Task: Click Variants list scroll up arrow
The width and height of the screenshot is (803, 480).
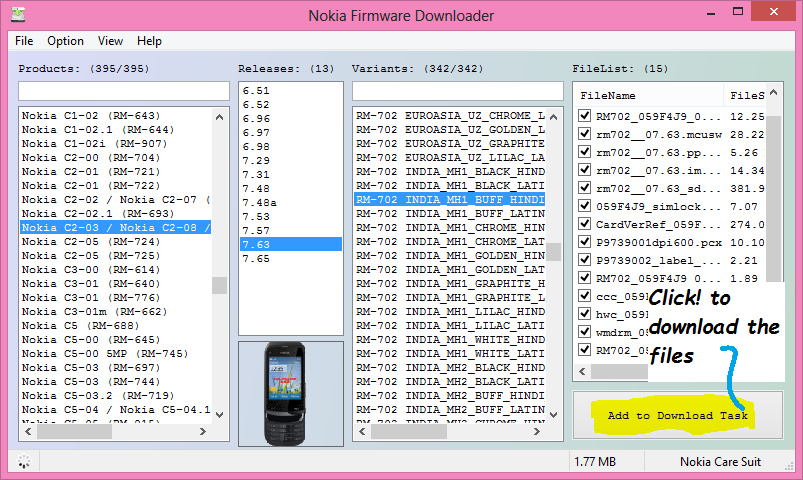Action: [553, 117]
